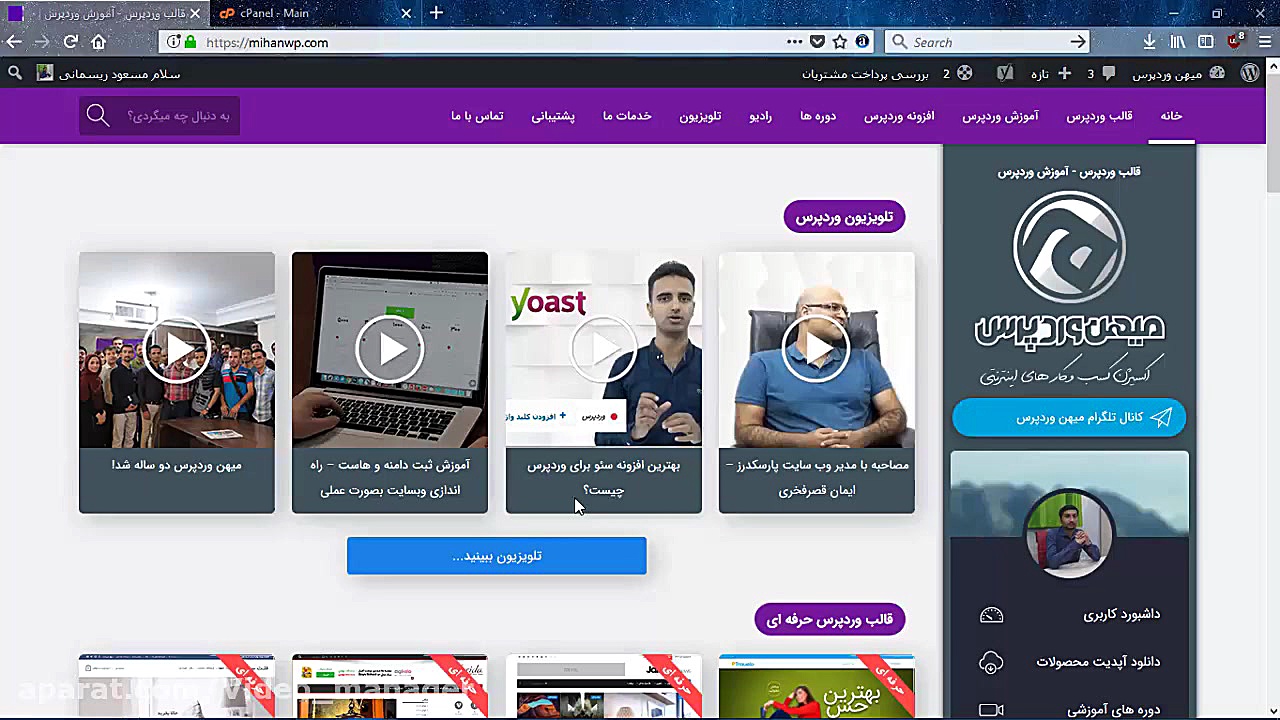Open the Library icon in browser toolbar
1280x720 pixels.
point(1178,42)
